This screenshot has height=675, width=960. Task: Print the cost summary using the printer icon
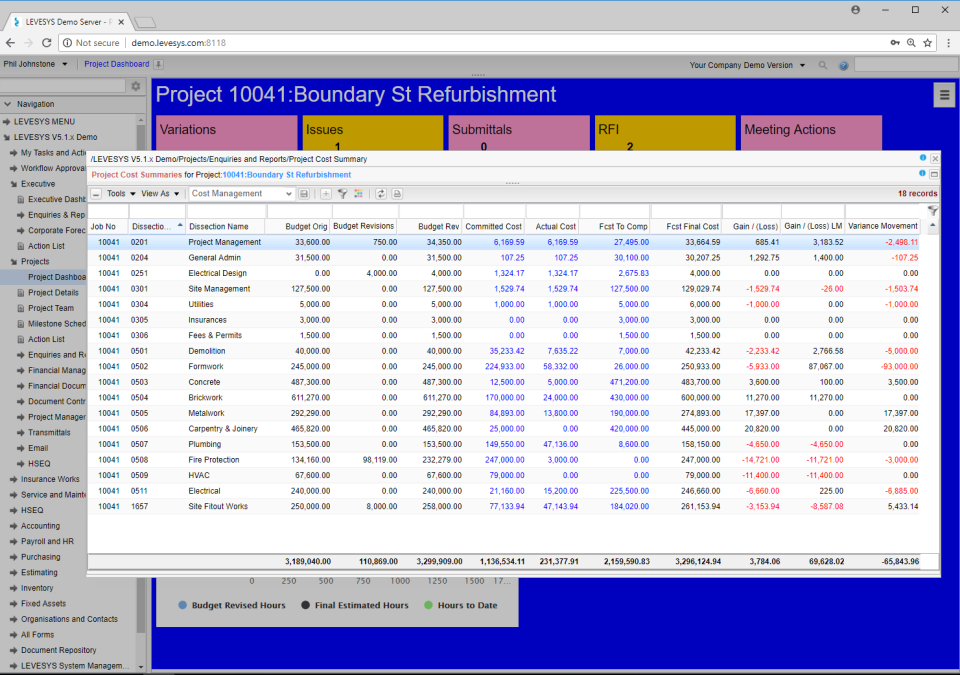(x=397, y=194)
